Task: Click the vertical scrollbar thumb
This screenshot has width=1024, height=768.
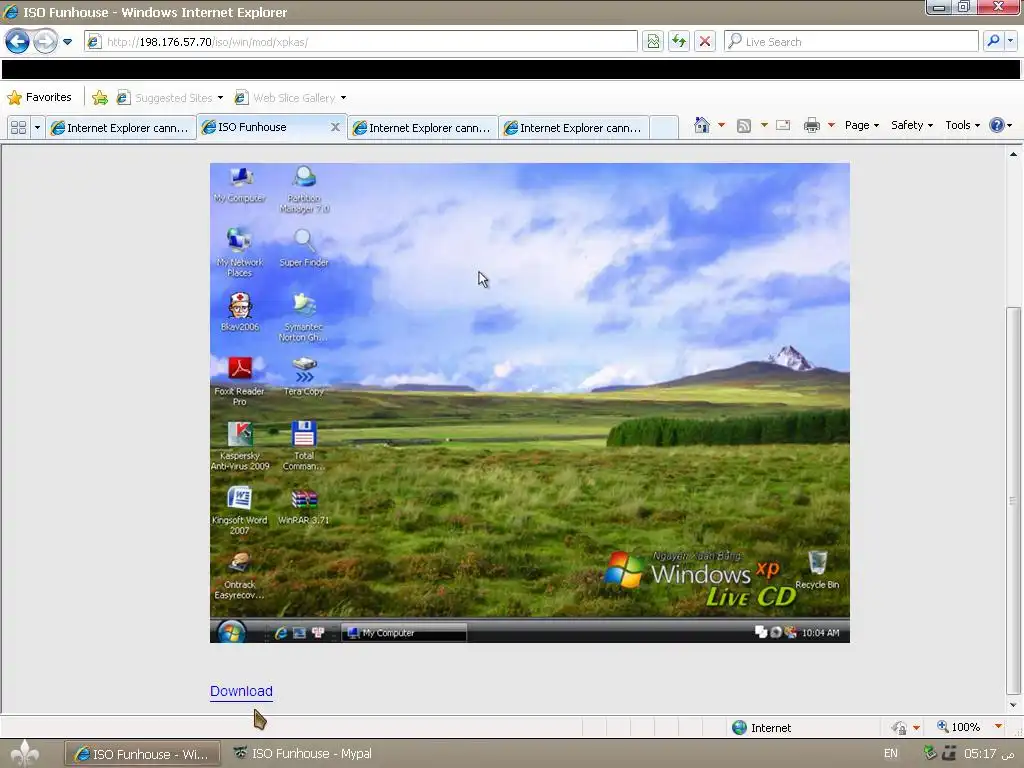Action: [x=1013, y=500]
